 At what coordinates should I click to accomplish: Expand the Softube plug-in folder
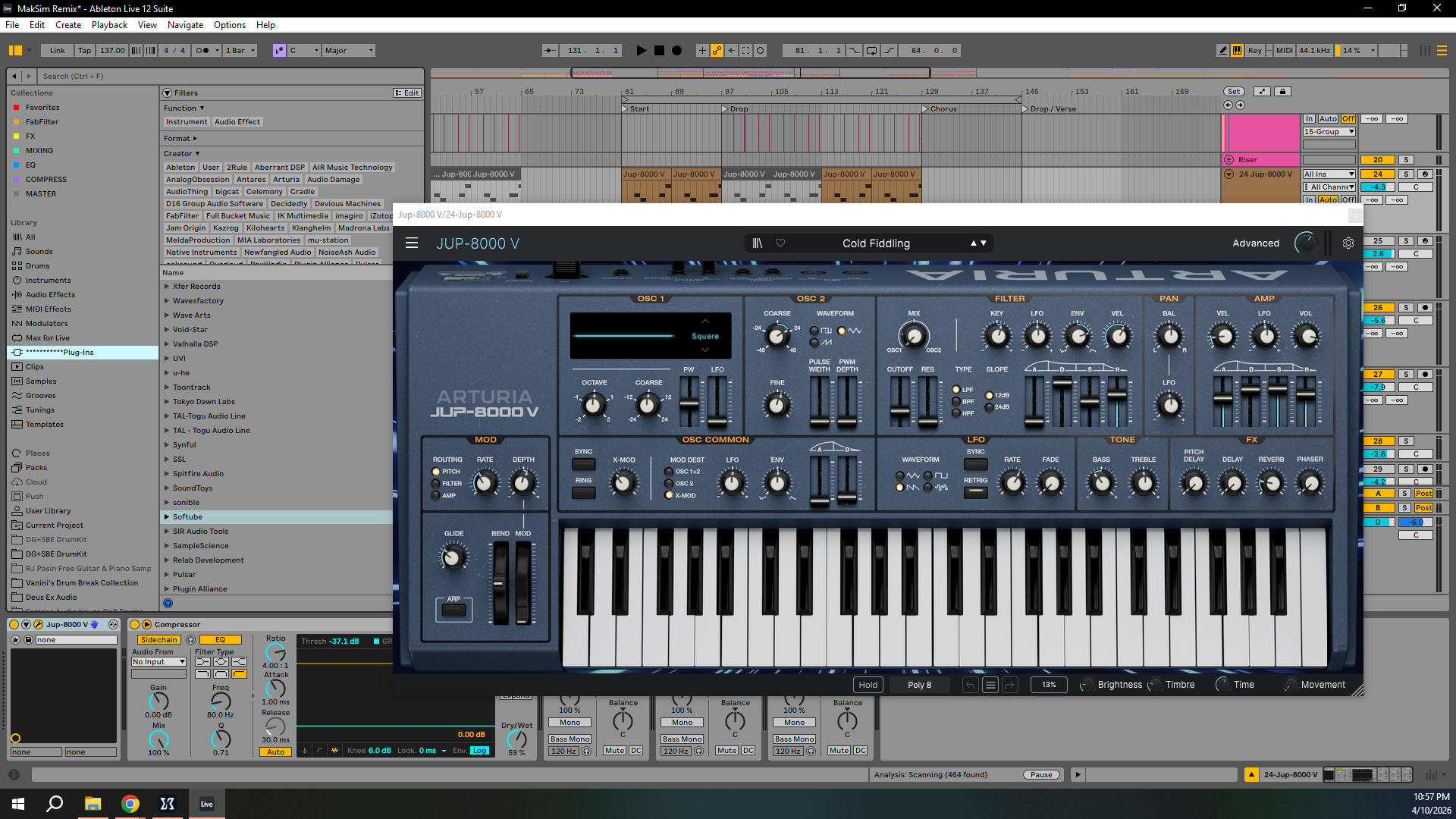click(x=167, y=517)
